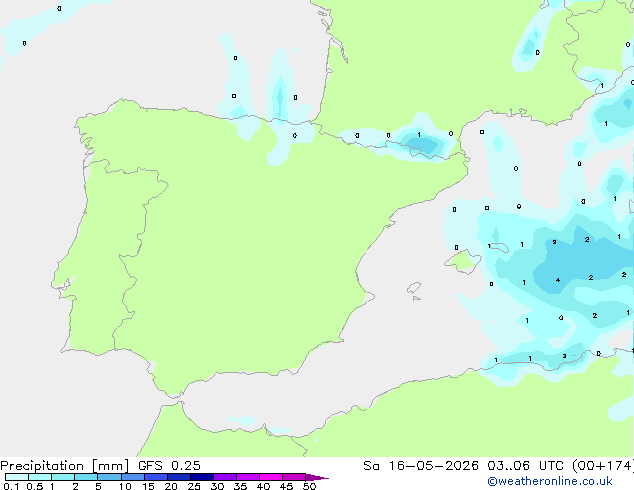Select the 5–10 mm legend color swatch
The width and height of the screenshot is (634, 490).
pyautogui.click(x=109, y=477)
